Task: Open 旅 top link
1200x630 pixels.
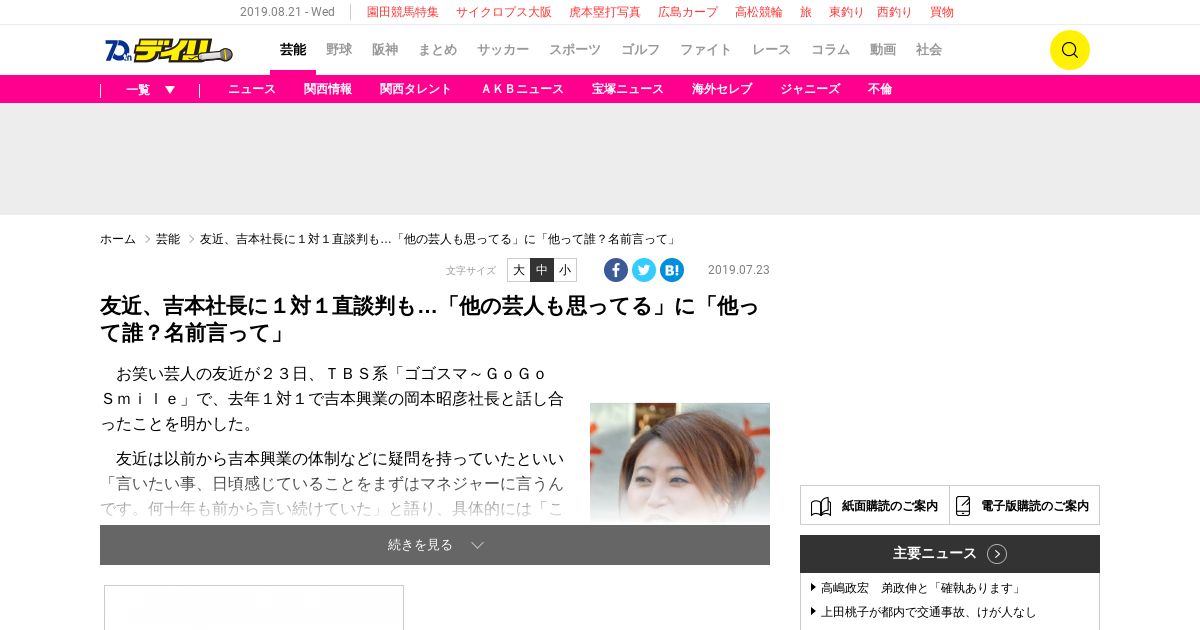Action: coord(806,12)
